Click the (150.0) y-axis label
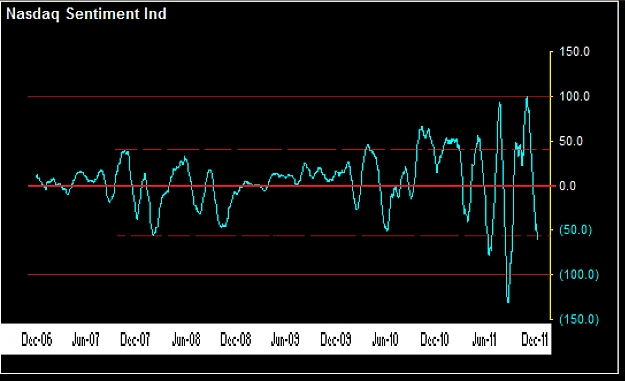Image resolution: width=625 pixels, height=381 pixels. [x=579, y=319]
